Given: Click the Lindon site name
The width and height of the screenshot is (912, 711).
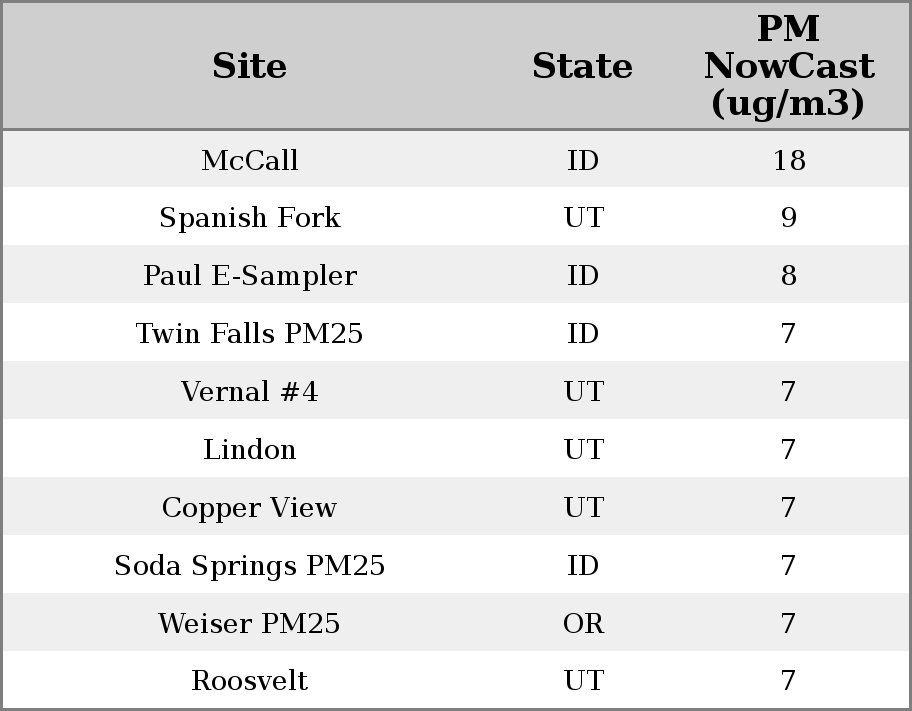Looking at the screenshot, I should point(249,450).
